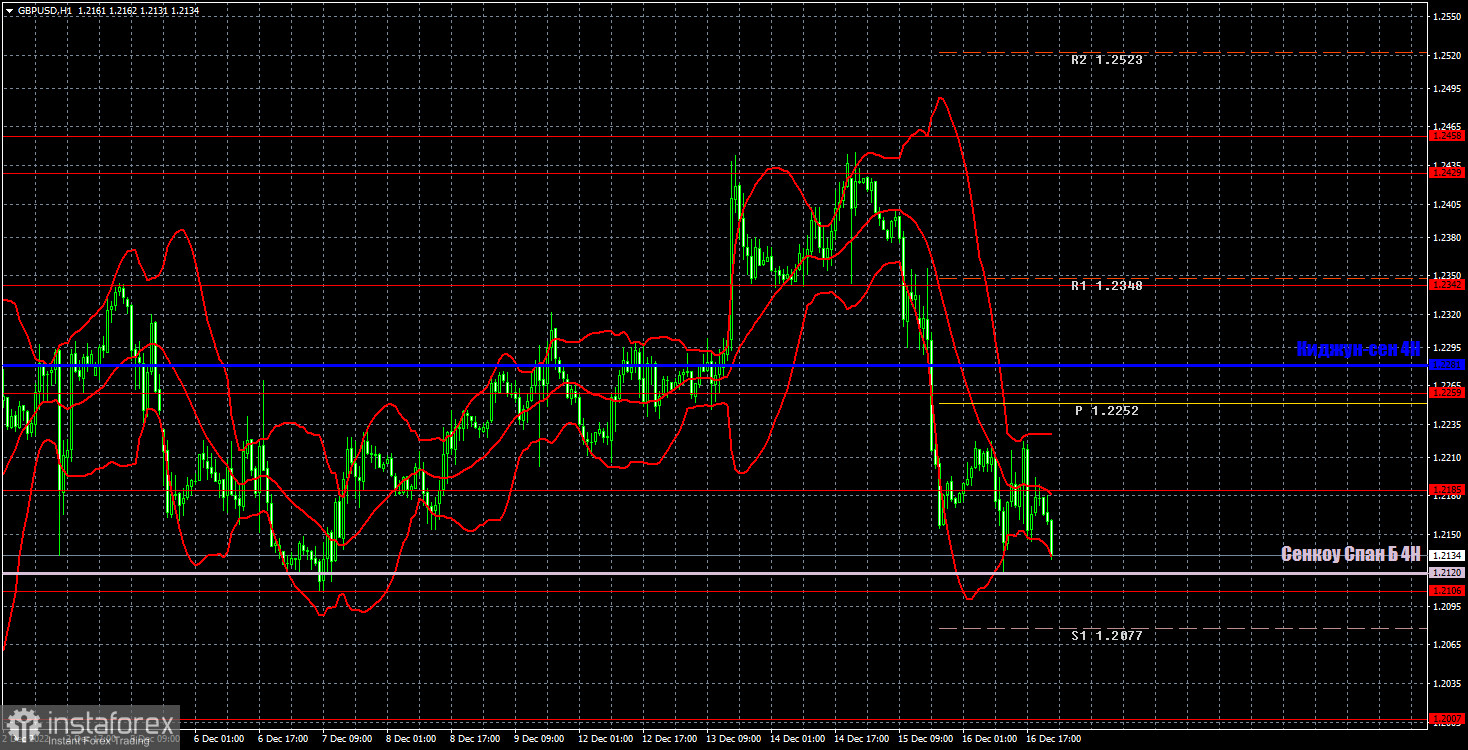Click the 1.2520 price scale value
This screenshot has height=750, width=1468.
click(x=1448, y=56)
